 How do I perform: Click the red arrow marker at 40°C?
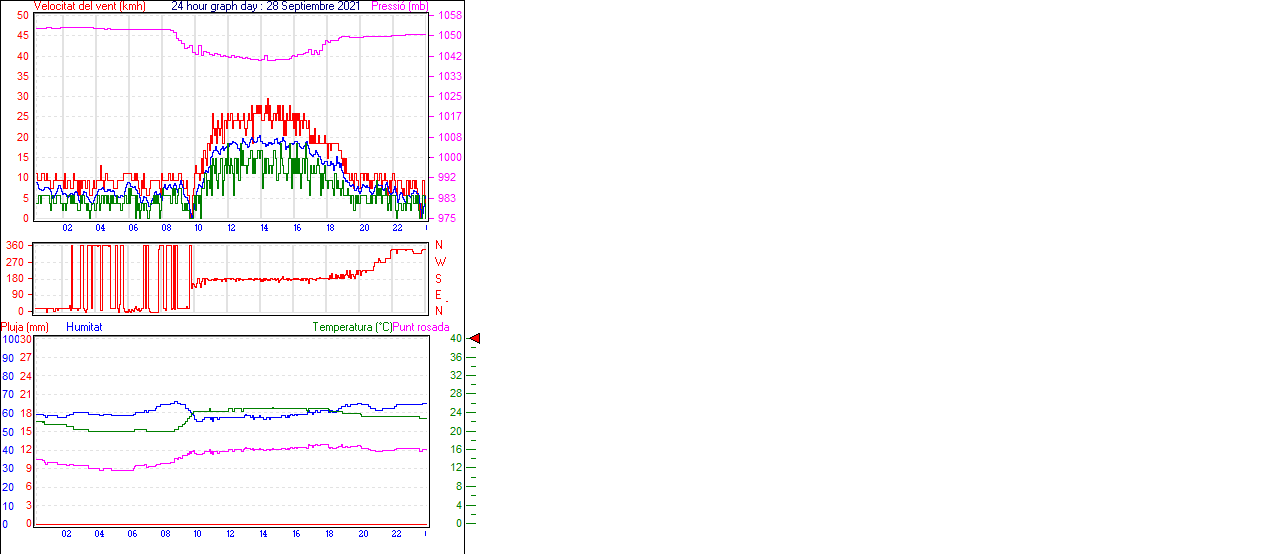[x=475, y=339]
